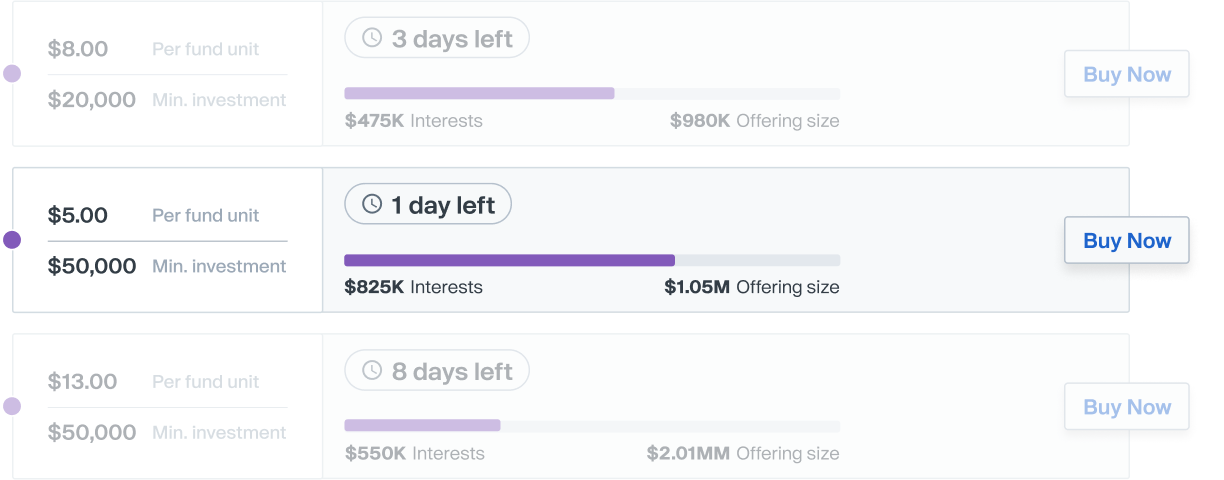
Task: Click purple dot marker on $8.00 fund card
Action: pyautogui.click(x=12, y=74)
